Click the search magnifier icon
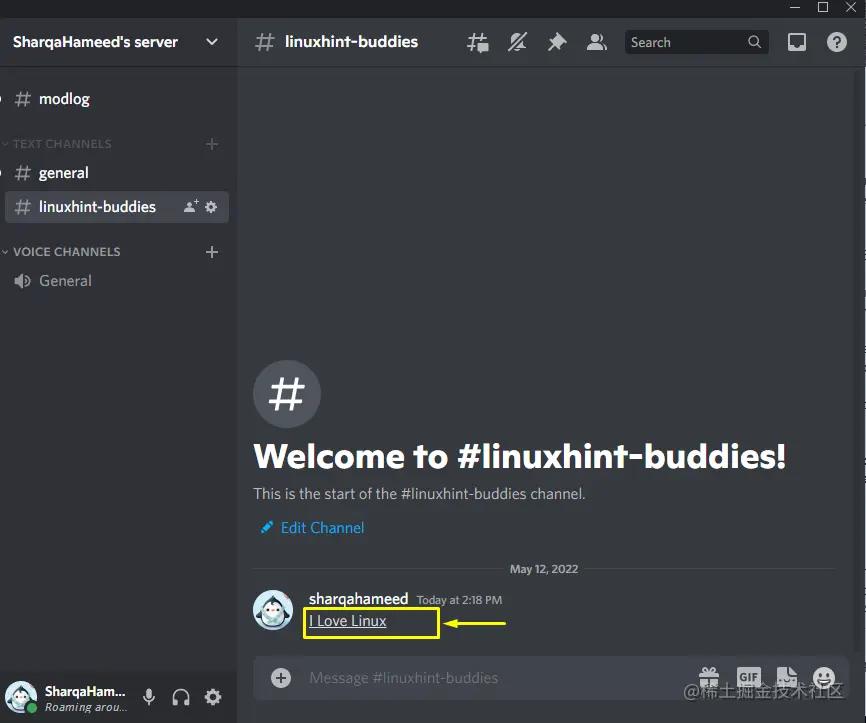Image resolution: width=866 pixels, height=723 pixels. point(754,42)
